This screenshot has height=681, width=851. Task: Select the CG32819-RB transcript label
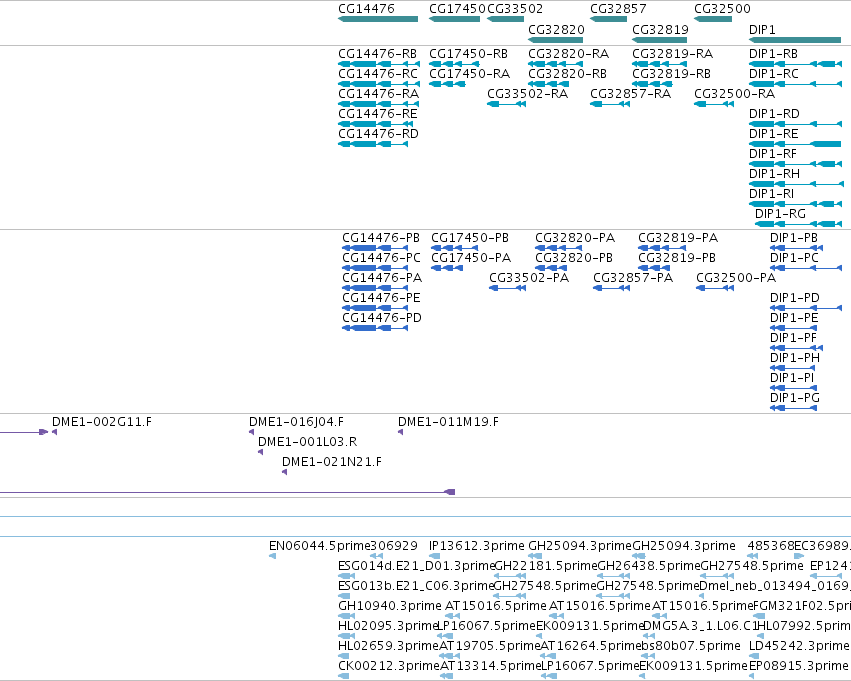click(672, 74)
